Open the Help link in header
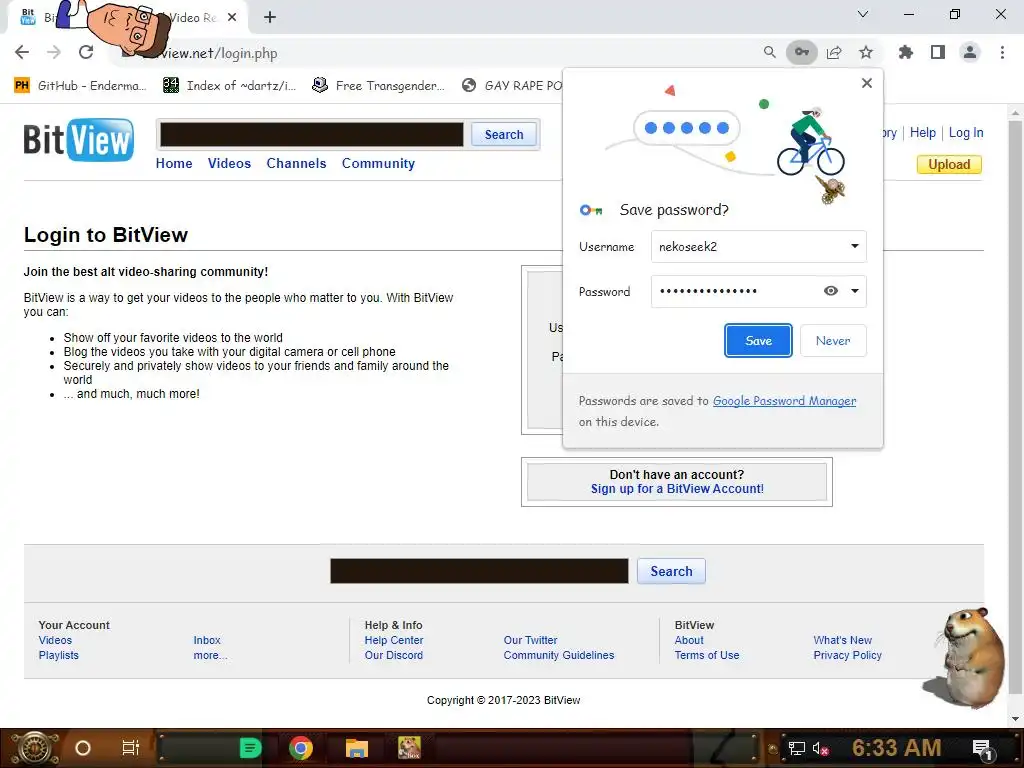 922,133
